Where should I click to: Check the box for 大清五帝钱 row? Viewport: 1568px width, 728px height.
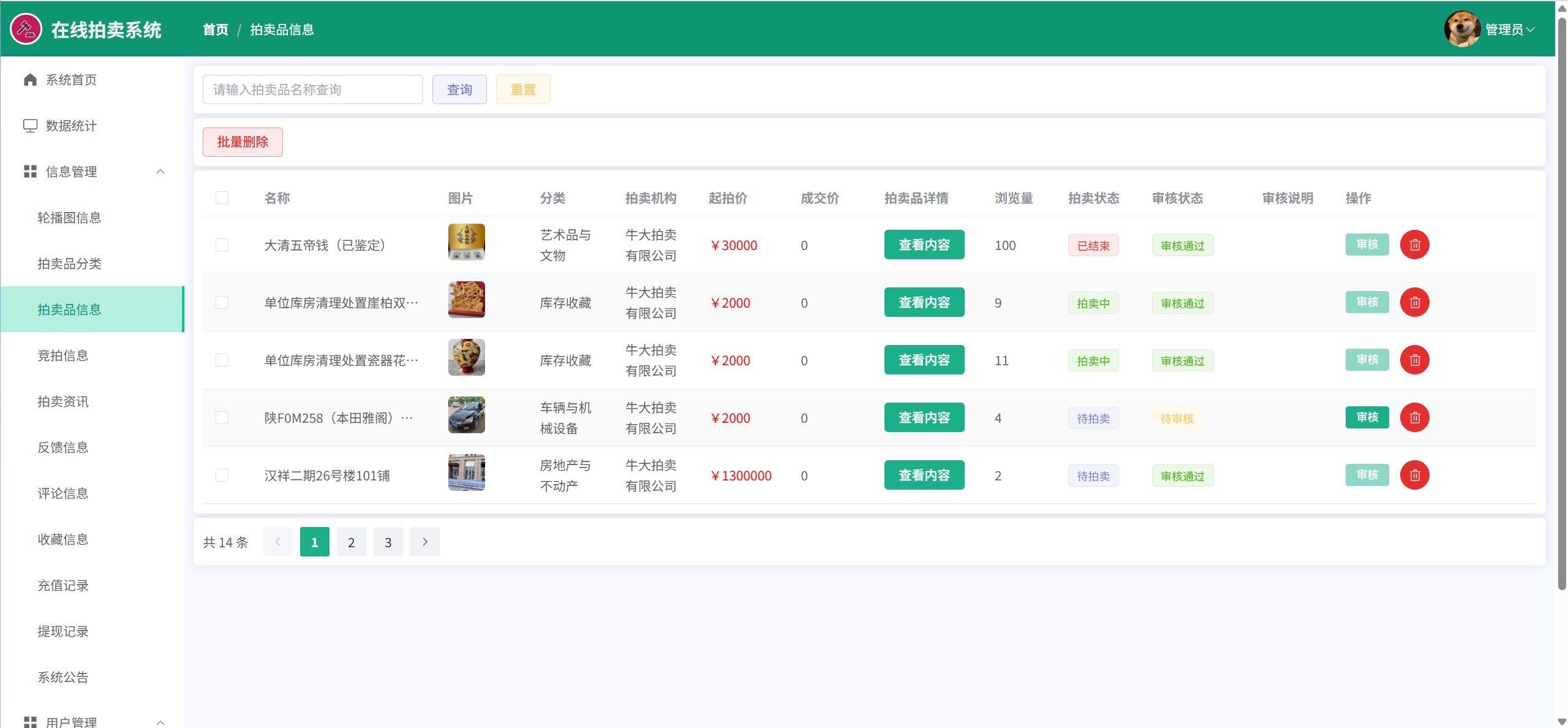pyautogui.click(x=222, y=245)
